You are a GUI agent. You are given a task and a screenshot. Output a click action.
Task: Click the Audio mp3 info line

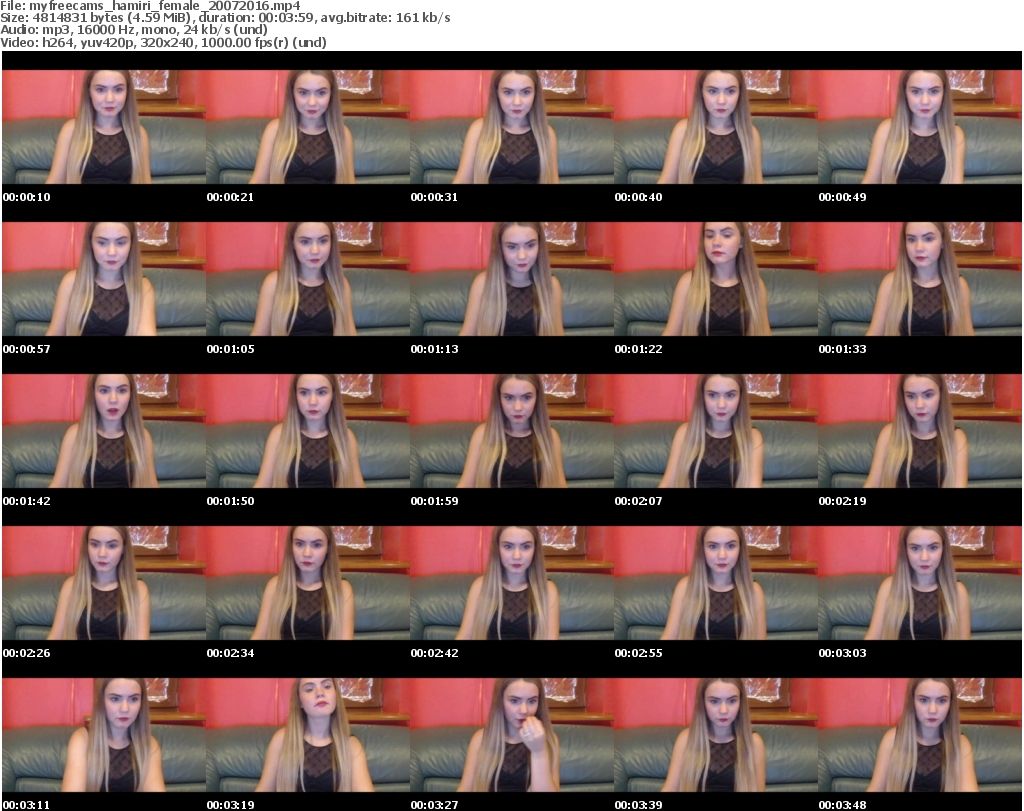tap(134, 30)
